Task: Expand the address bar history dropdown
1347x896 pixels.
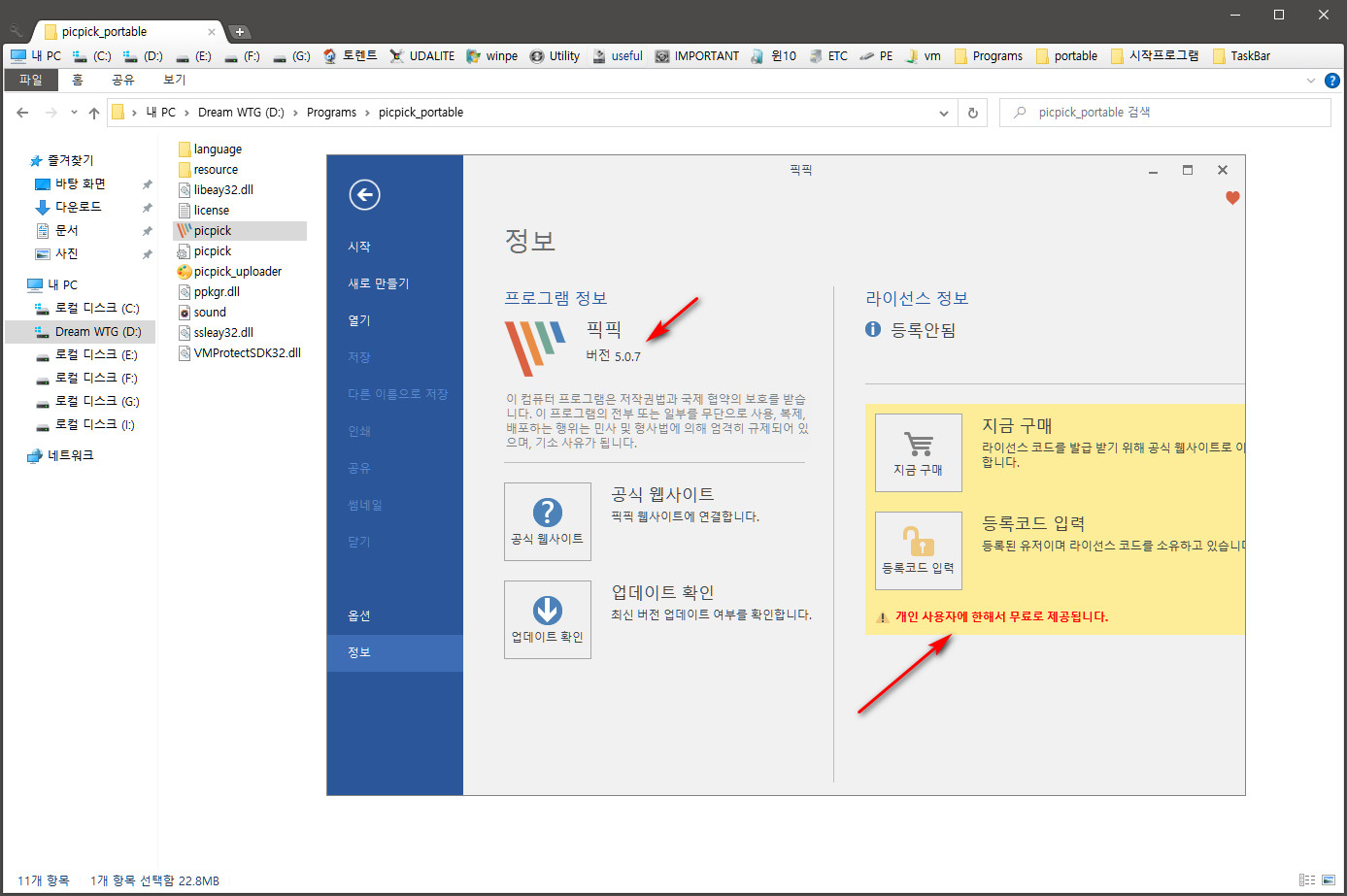Action: [x=943, y=113]
